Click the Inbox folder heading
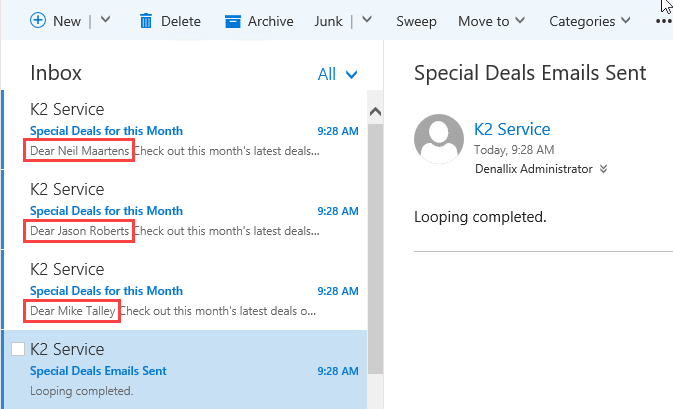Viewport: 673px width, 409px height. point(56,73)
